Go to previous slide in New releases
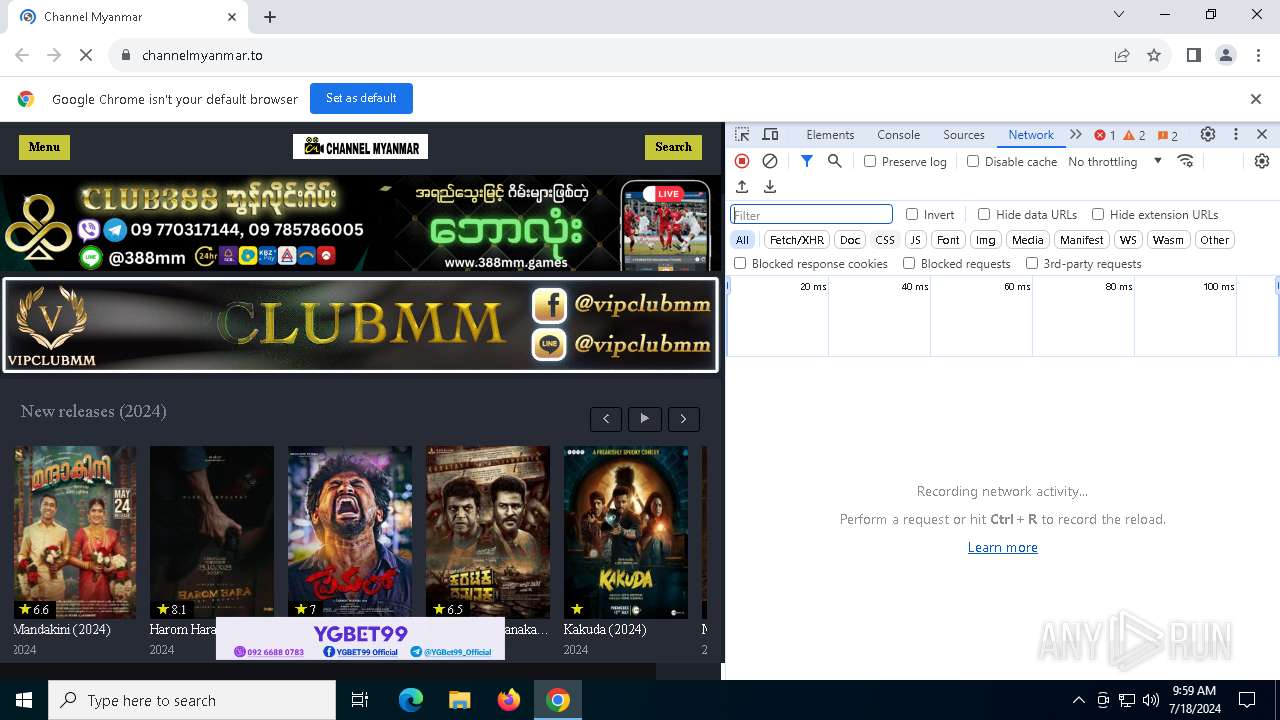This screenshot has height=720, width=1280. coord(606,419)
